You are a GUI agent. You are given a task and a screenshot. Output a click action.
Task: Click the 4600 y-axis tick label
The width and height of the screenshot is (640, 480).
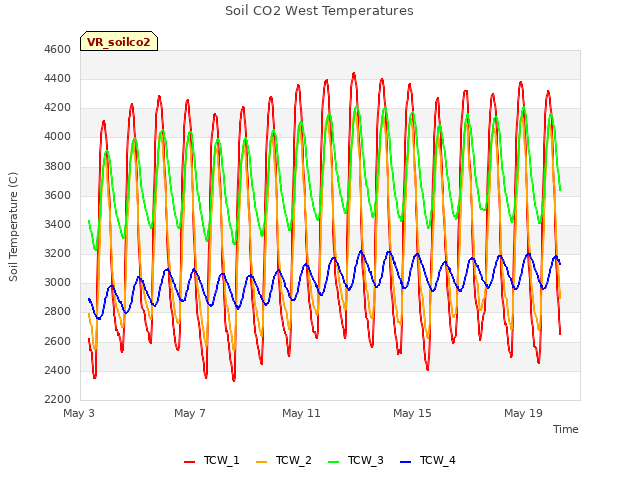[58, 49]
